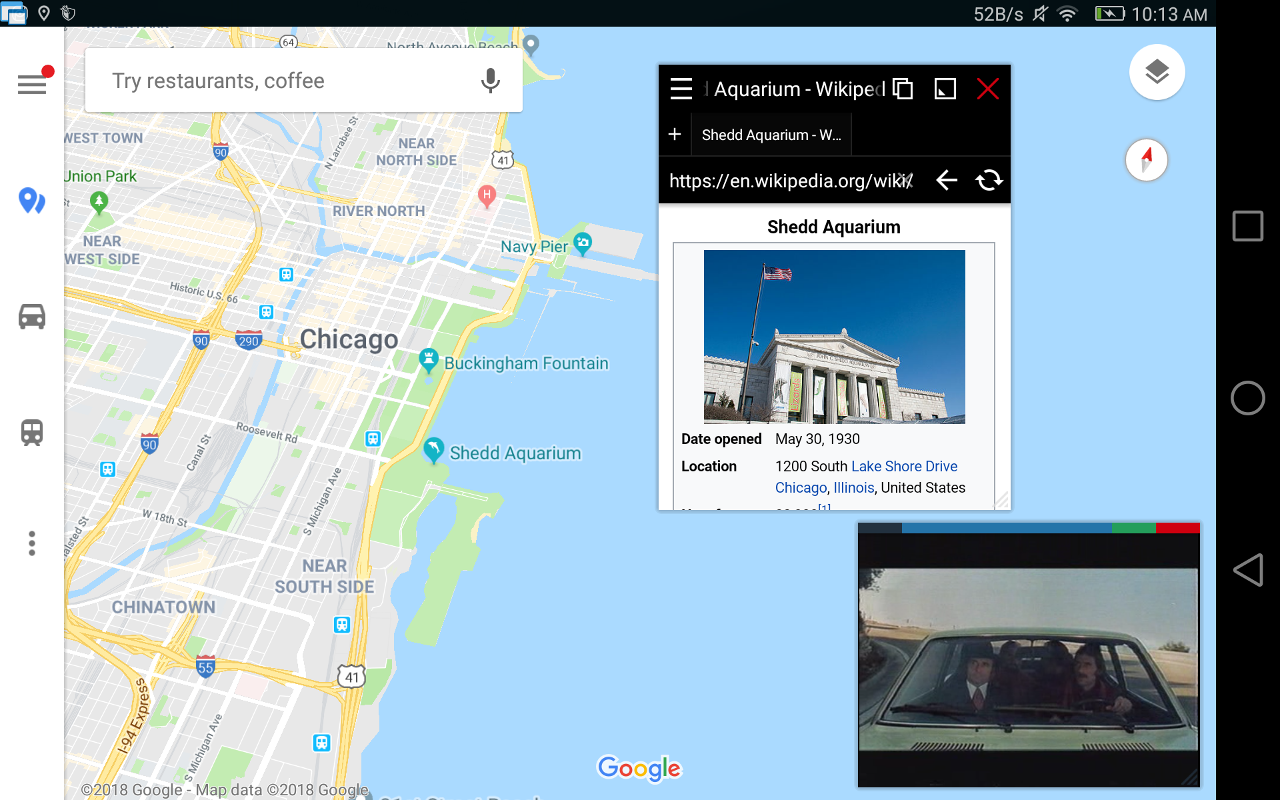Select the driving car sidebar icon
Screen dimensions: 1280x800
click(32, 317)
